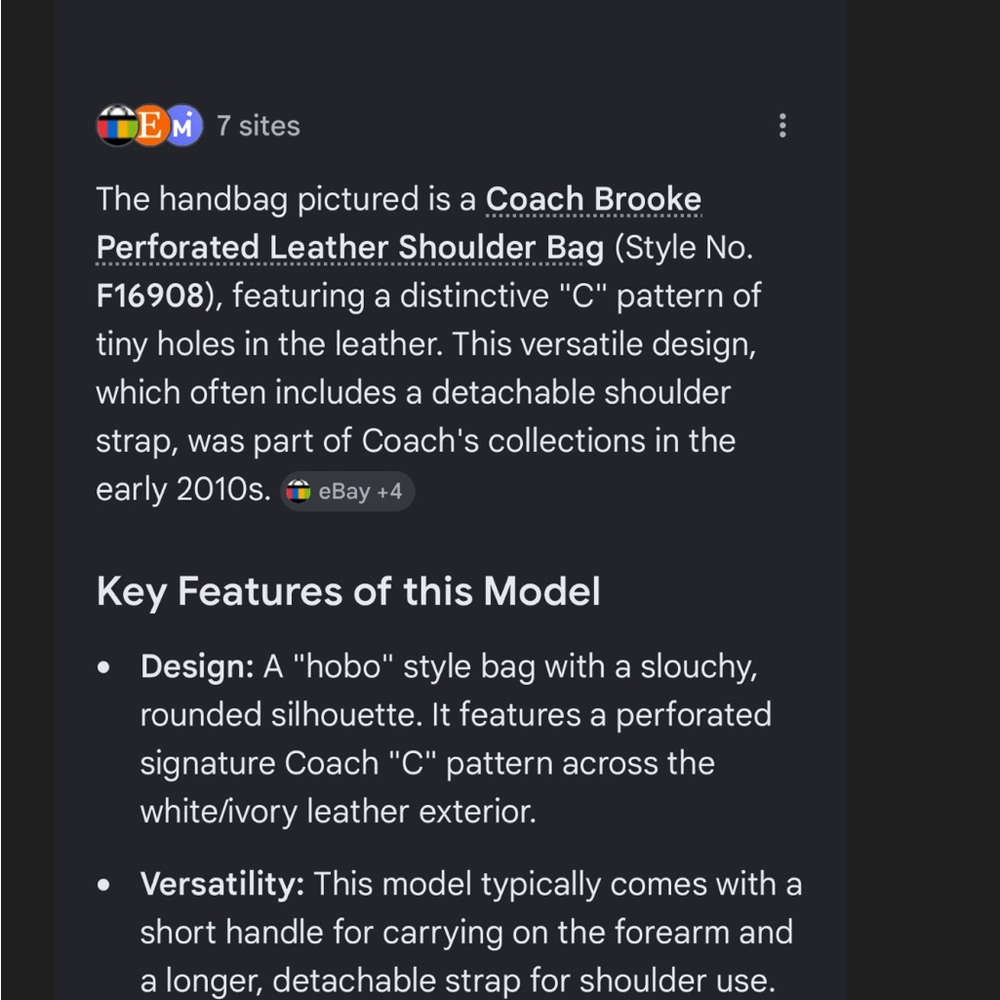The height and width of the screenshot is (1000, 1000).
Task: Select the Key Features of this Model heading
Action: [348, 591]
